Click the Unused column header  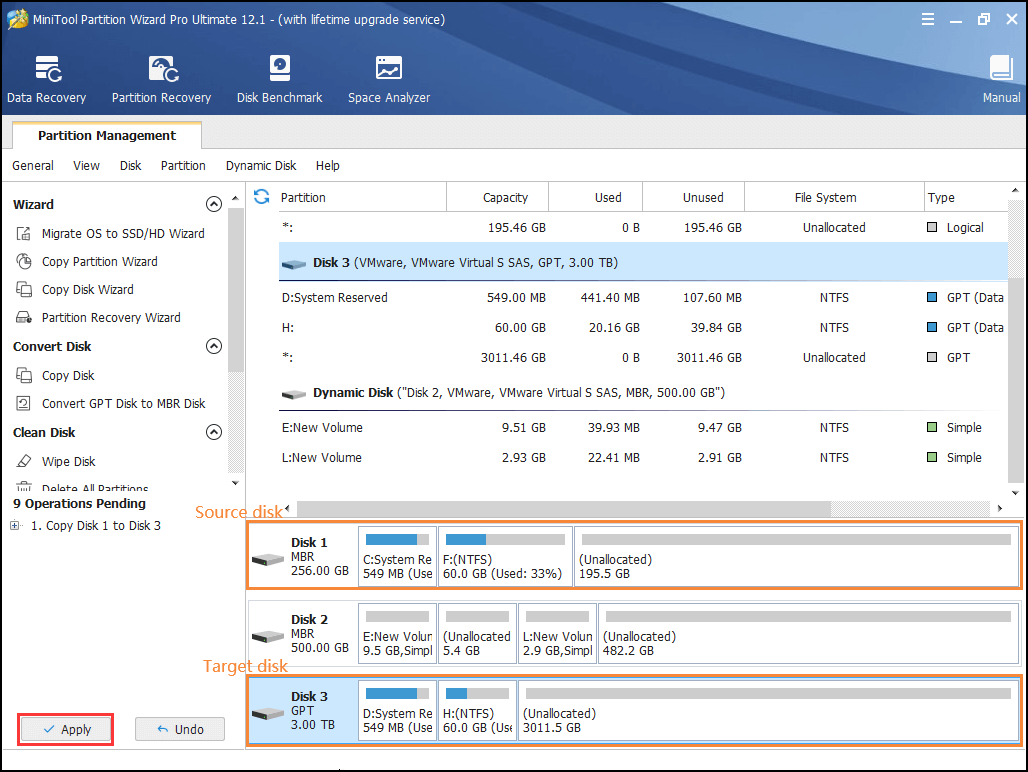(x=694, y=197)
